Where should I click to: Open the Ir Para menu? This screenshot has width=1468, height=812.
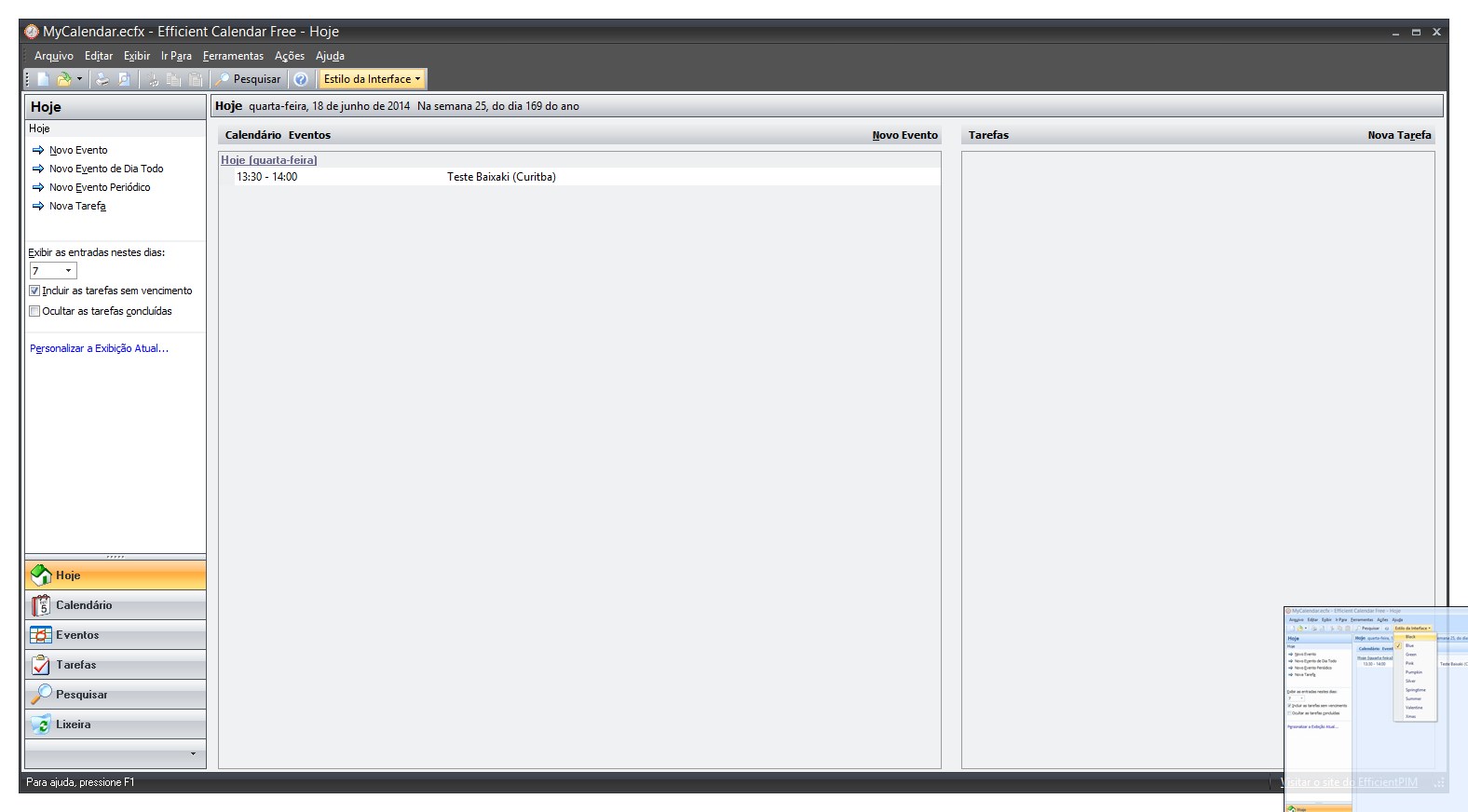pyautogui.click(x=176, y=56)
